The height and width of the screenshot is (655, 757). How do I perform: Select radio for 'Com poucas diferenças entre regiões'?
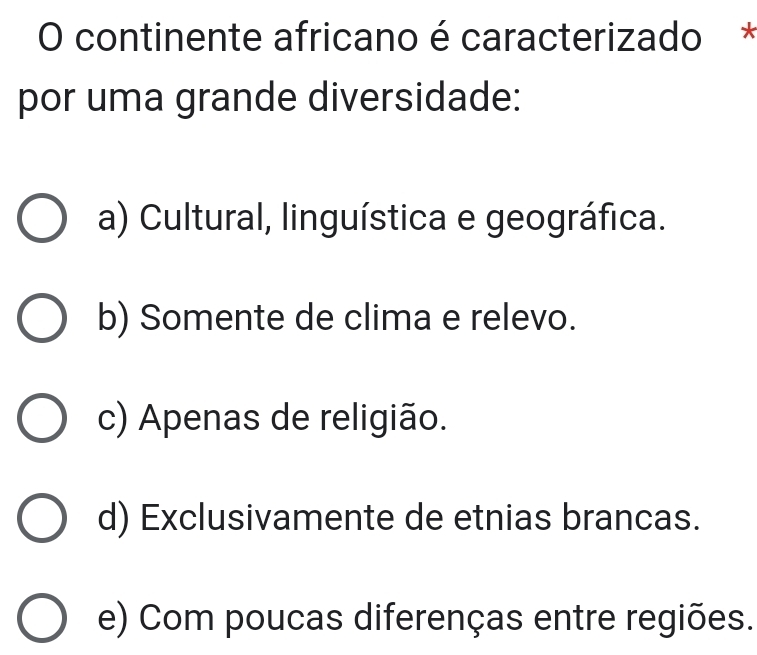[43, 619]
